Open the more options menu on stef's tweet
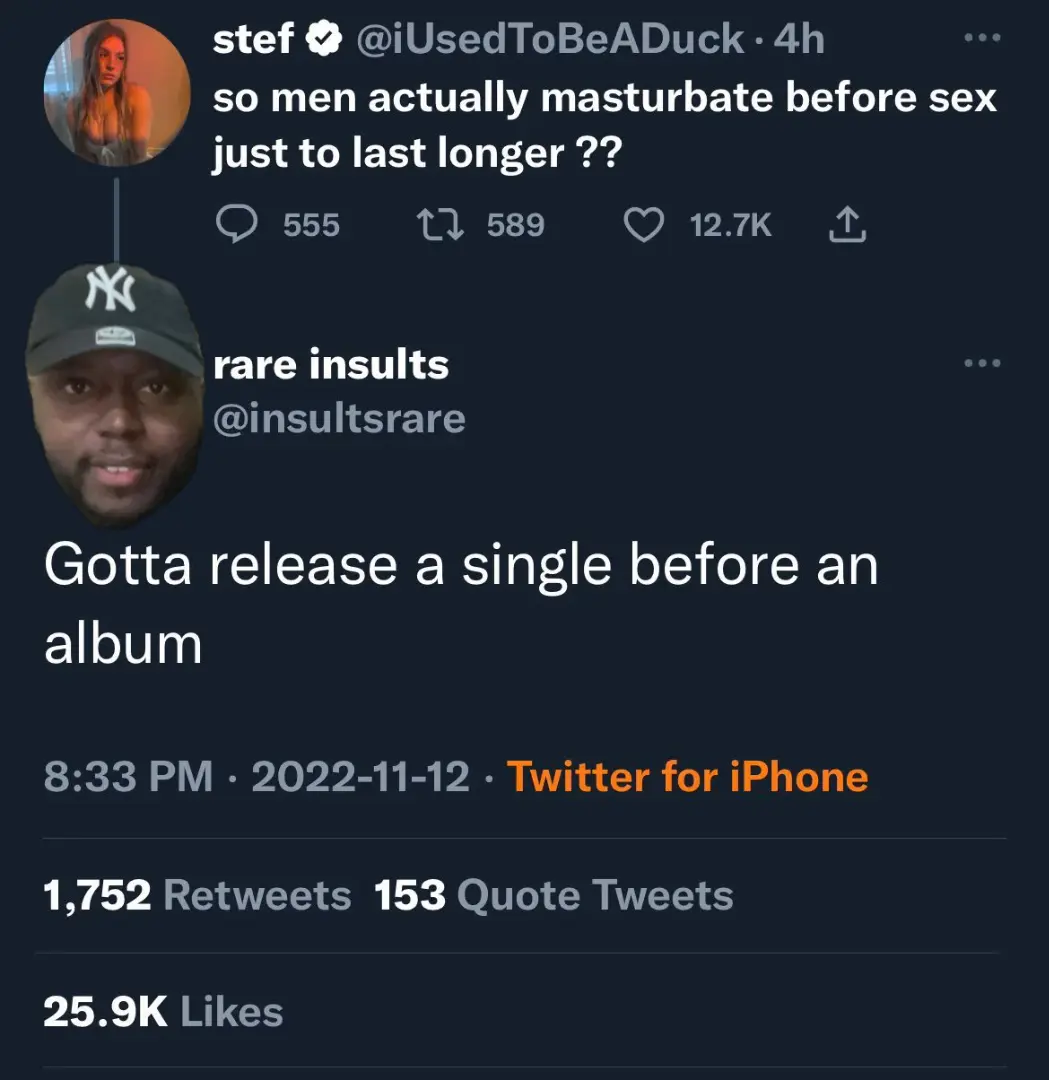 [x=981, y=38]
